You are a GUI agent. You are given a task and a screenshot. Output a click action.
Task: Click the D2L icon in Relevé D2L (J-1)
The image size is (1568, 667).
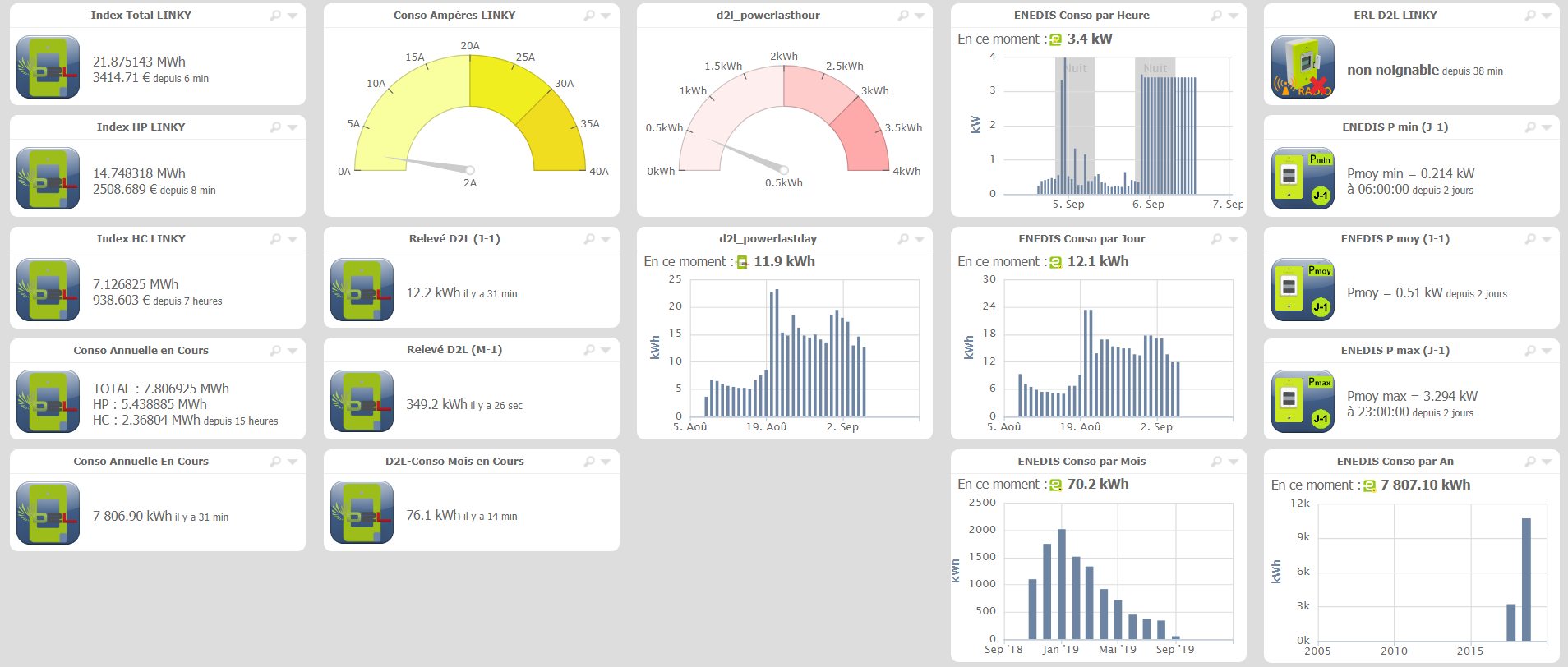(x=362, y=290)
